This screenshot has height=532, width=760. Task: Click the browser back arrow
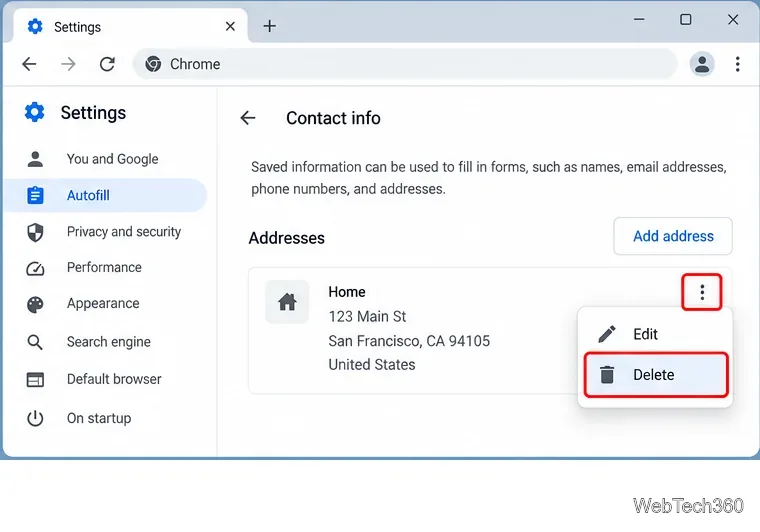[x=30, y=64]
